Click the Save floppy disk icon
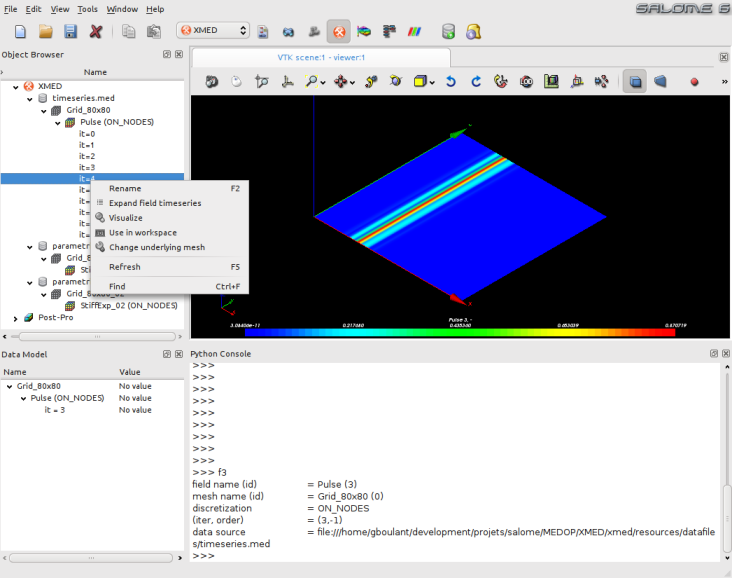Screen dimensions: 732x578 coord(70,31)
